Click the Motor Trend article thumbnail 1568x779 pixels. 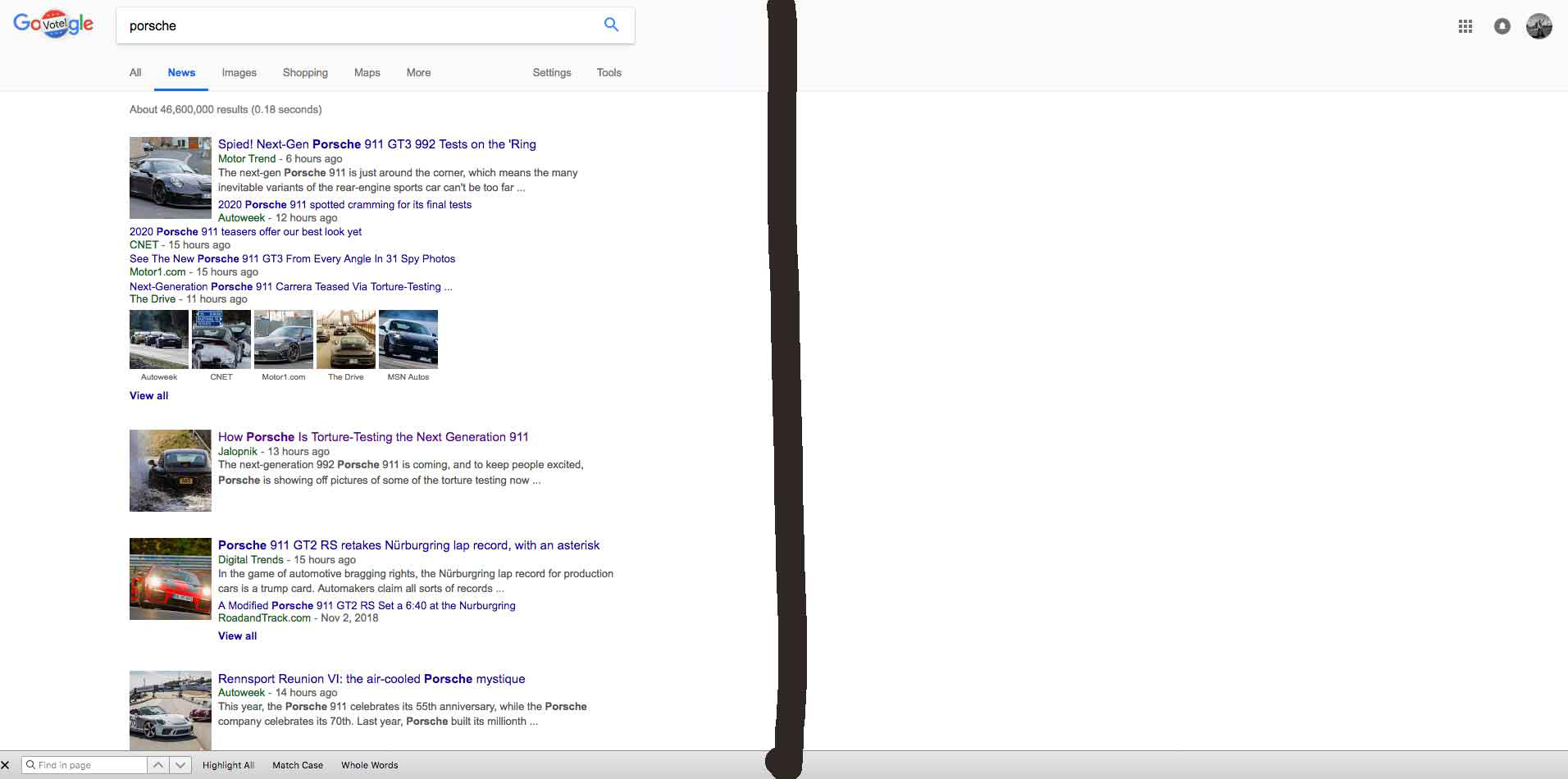pos(171,178)
